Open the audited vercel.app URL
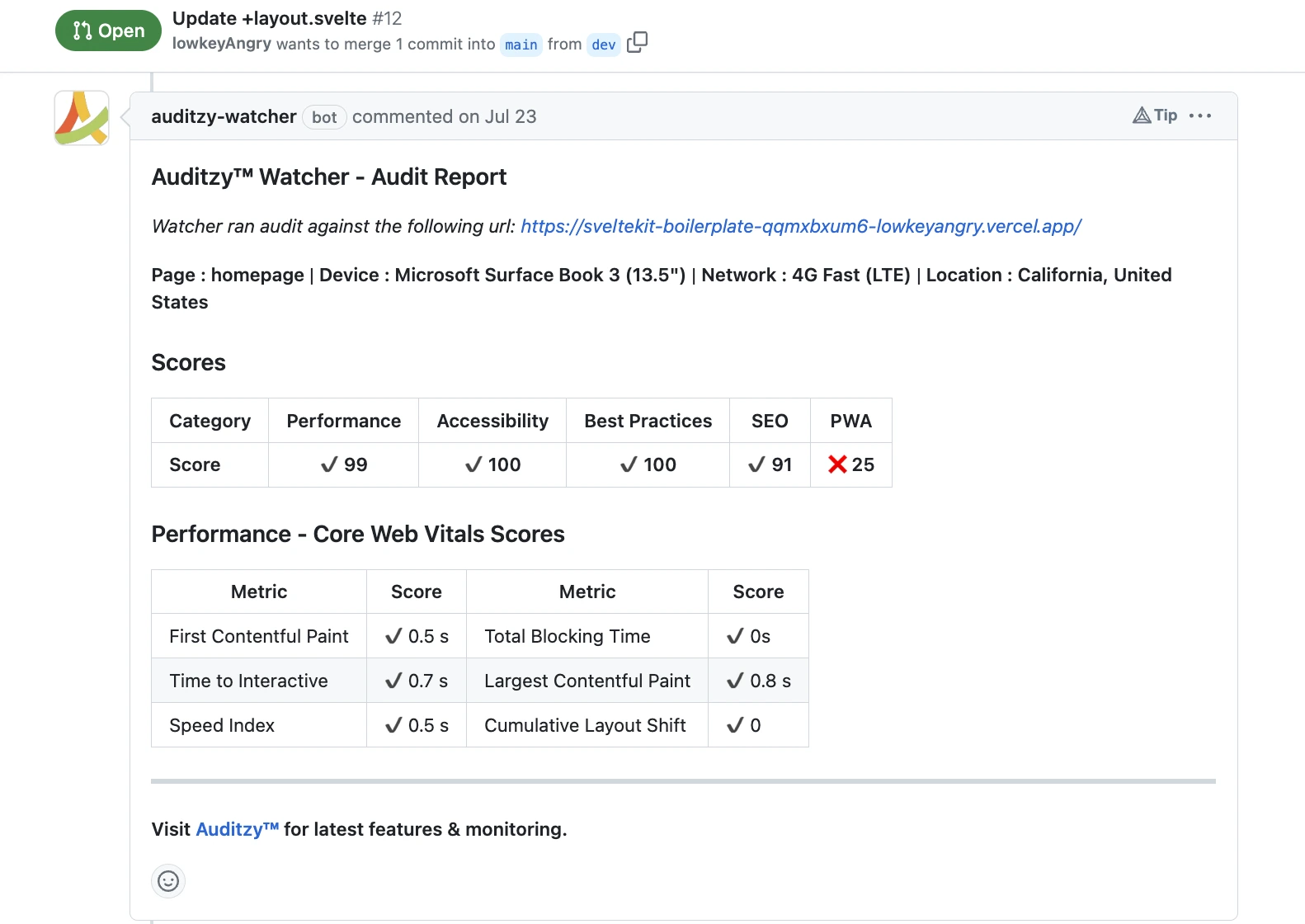1305x924 pixels. click(801, 226)
